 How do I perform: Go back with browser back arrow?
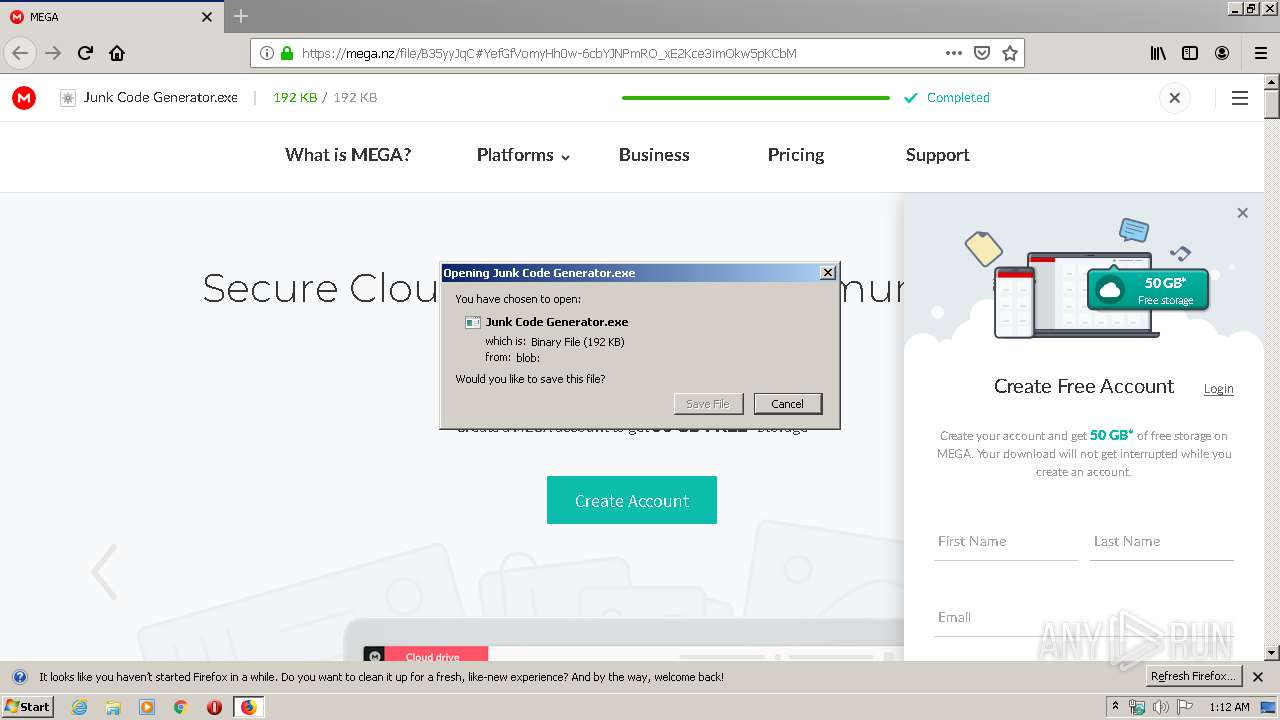tap(20, 53)
